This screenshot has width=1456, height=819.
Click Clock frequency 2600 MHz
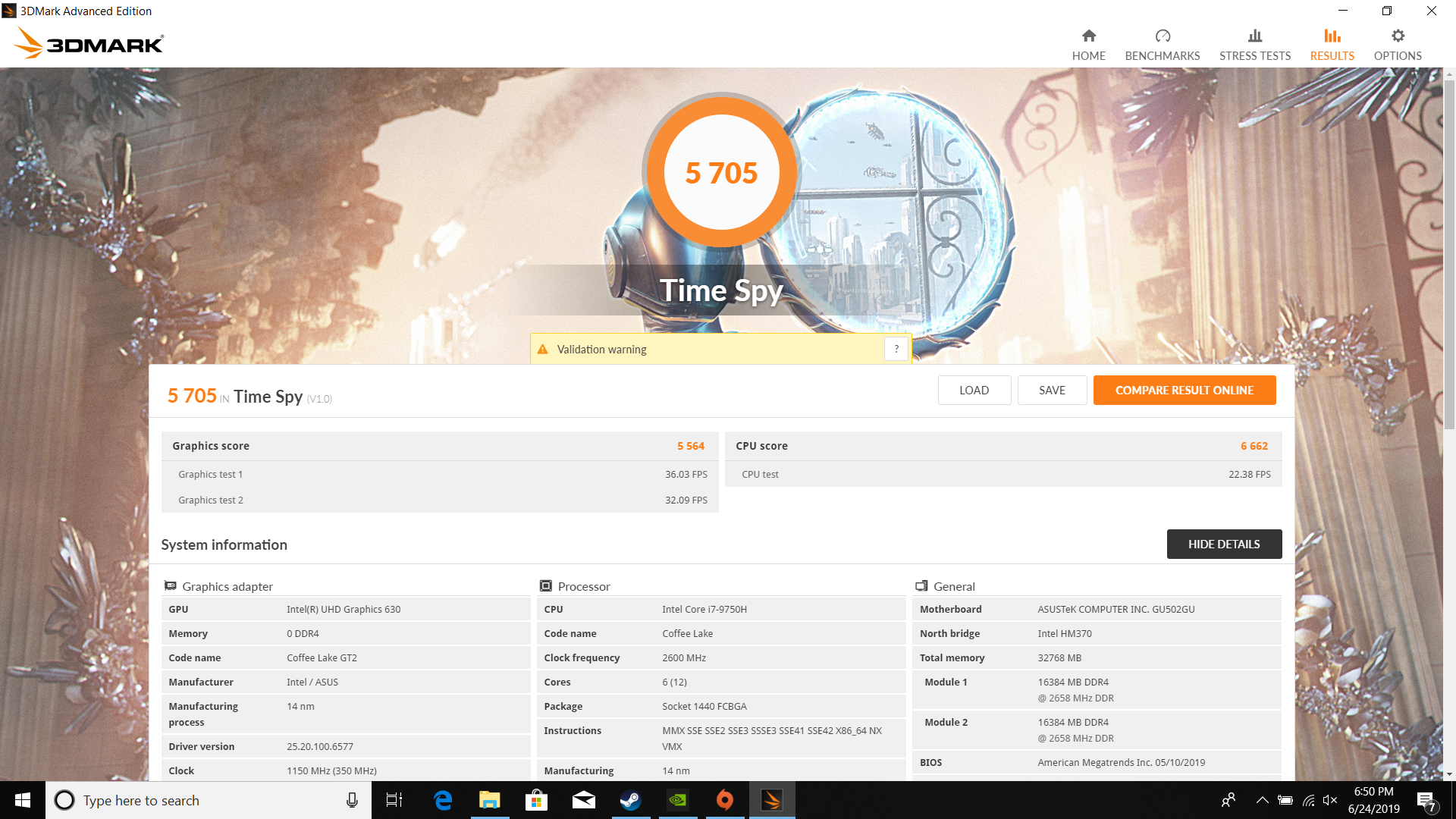click(684, 657)
